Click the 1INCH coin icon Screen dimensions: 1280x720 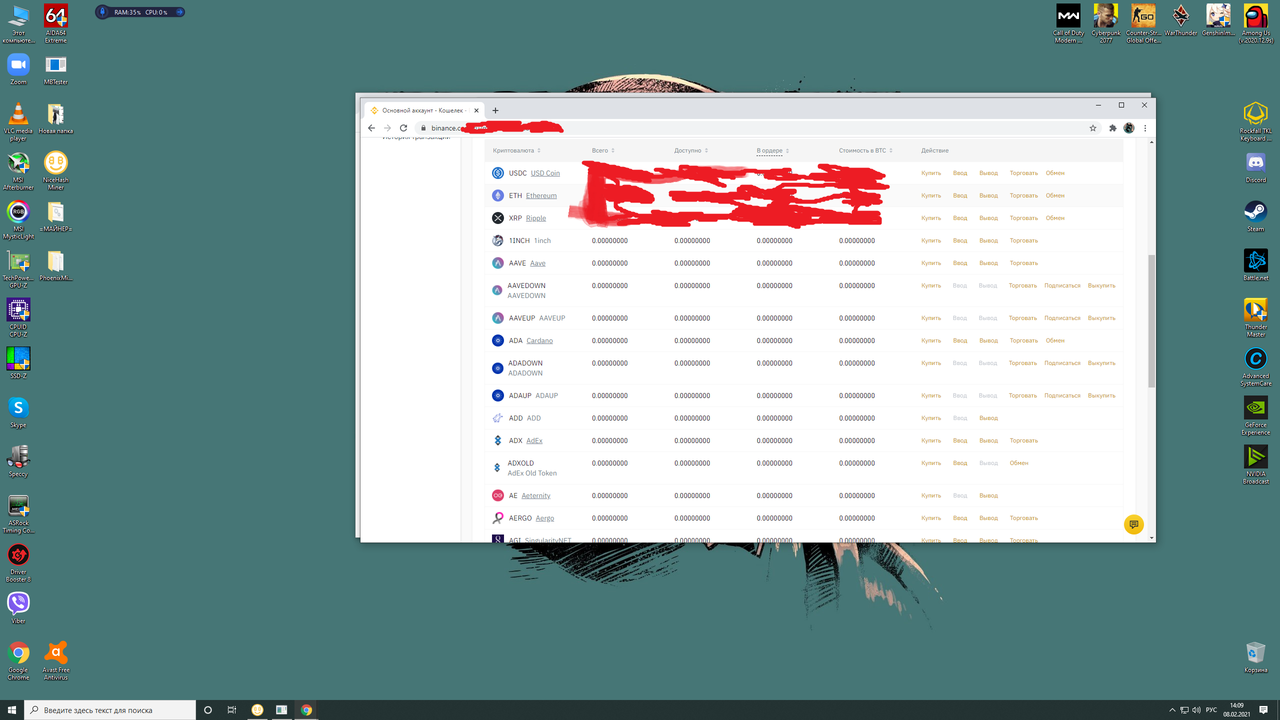coord(498,241)
